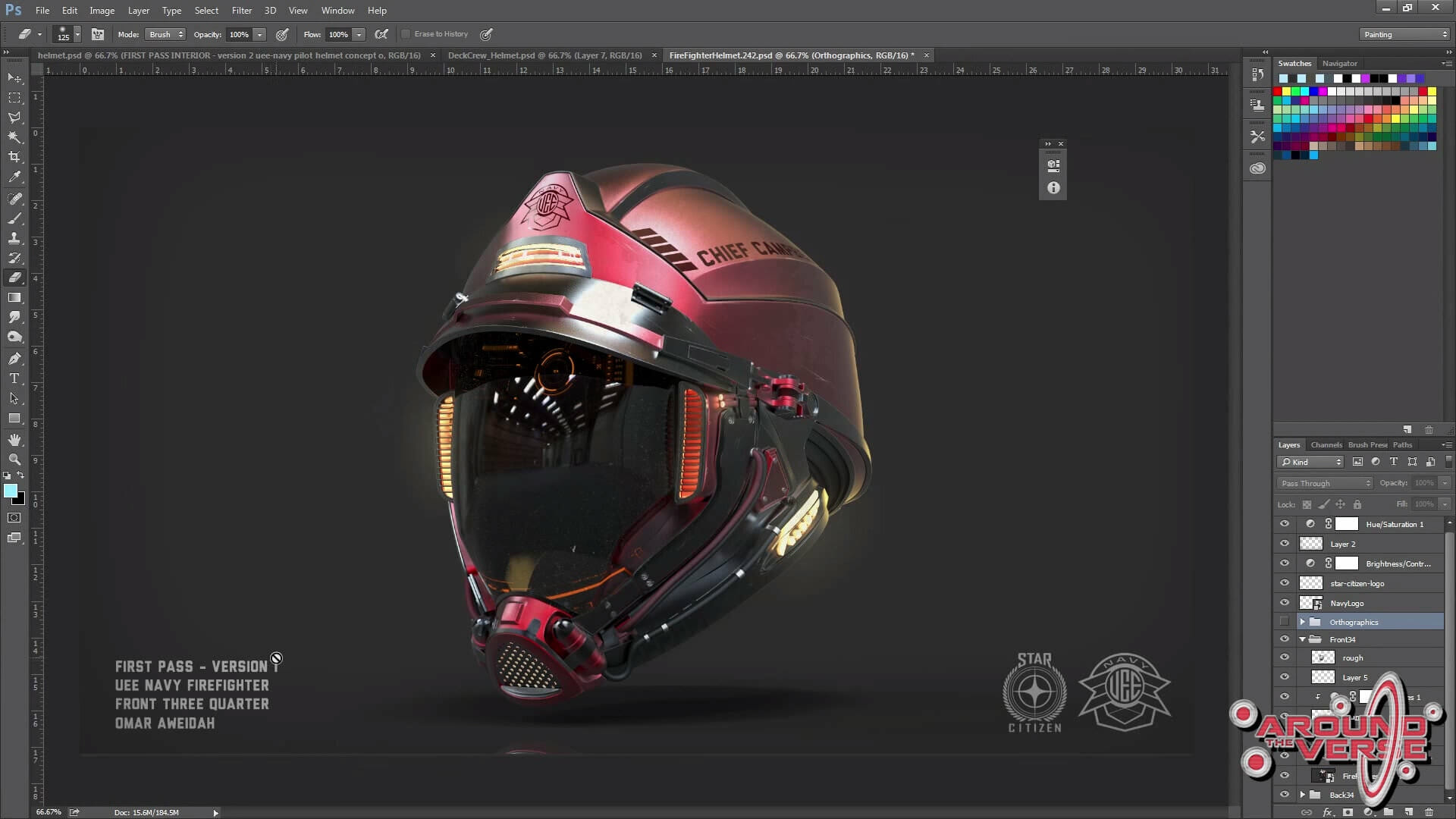The image size is (1456, 819).
Task: Select the Eyedropper tool
Action: point(14,177)
